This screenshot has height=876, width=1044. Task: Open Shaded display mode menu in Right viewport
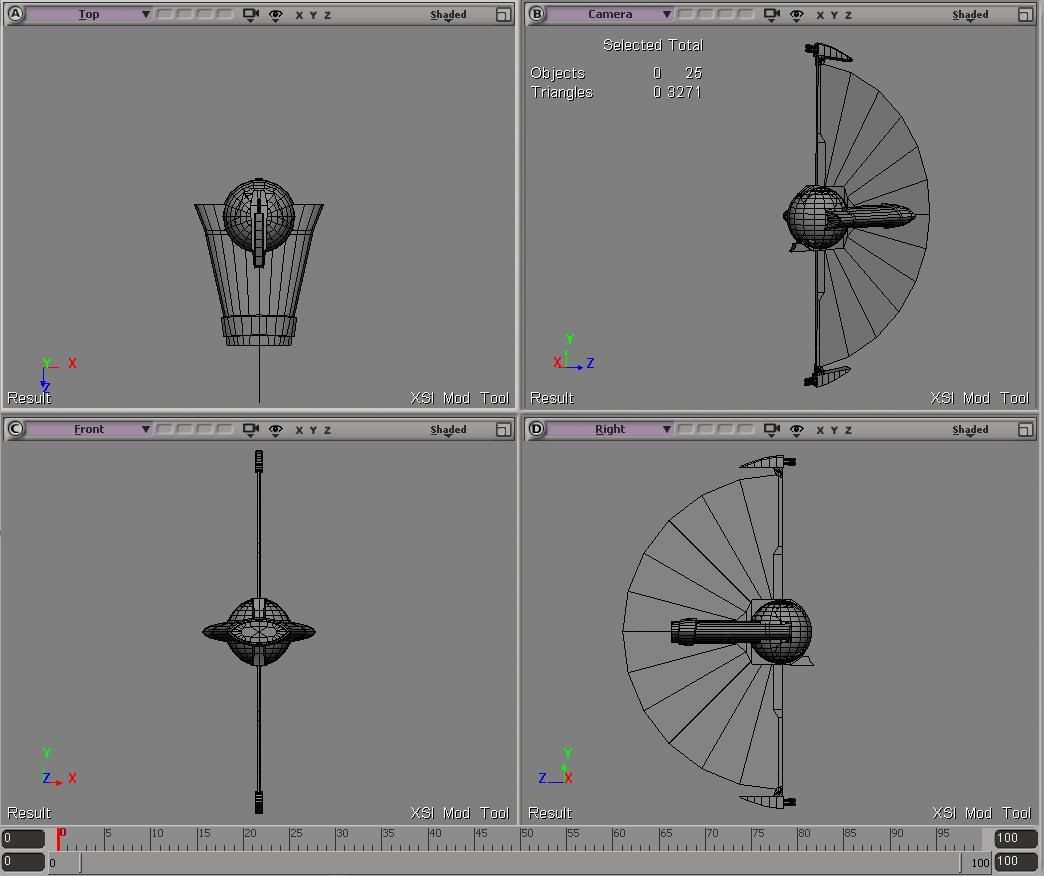point(970,430)
